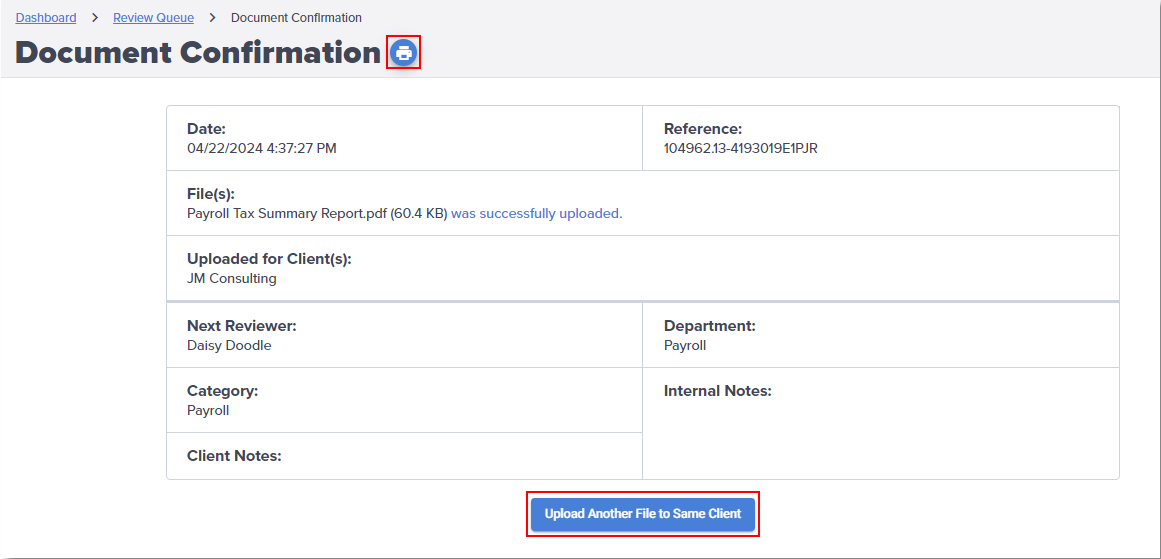This screenshot has width=1161, height=559.
Task: Click the Payroll value under Category
Action: (208, 411)
